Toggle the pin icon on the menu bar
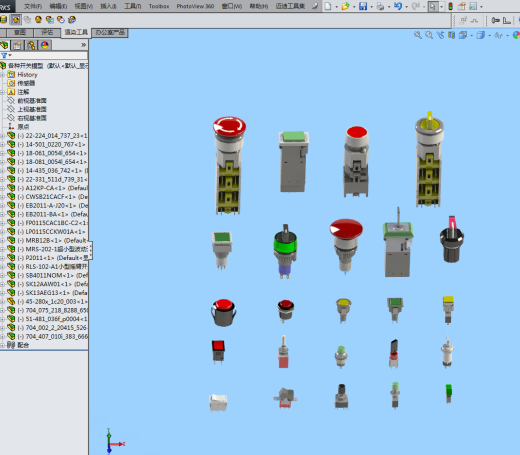 [315, 6]
